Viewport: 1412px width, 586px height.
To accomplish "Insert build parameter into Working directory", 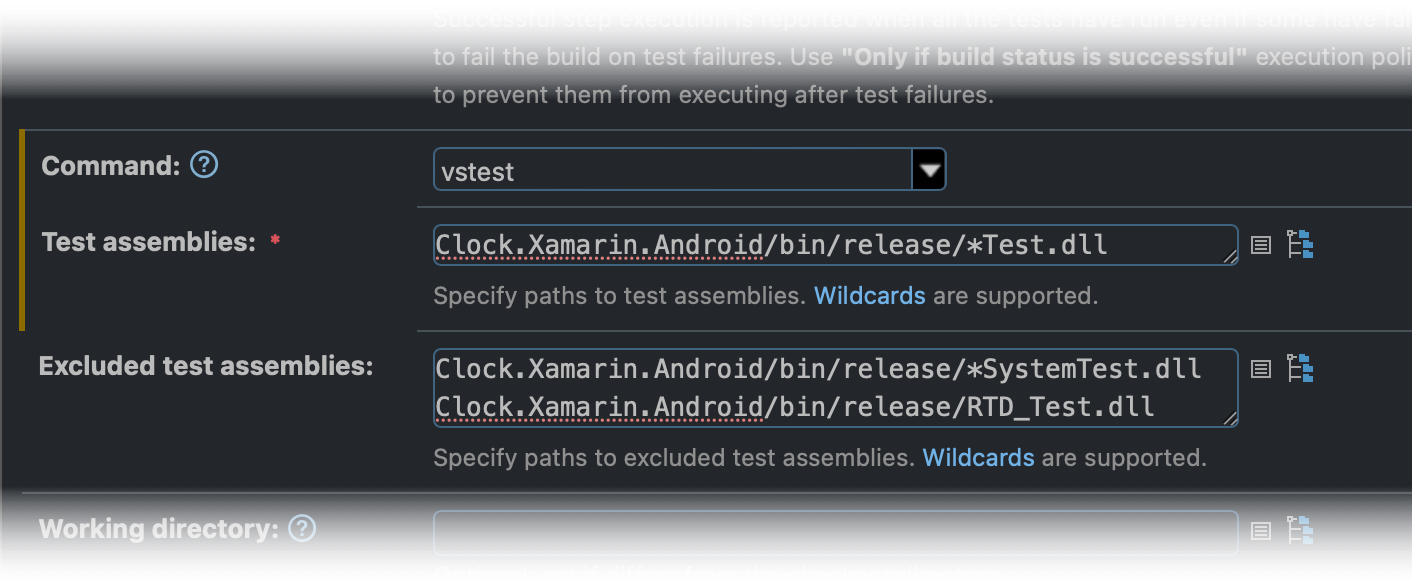I will pos(1300,531).
